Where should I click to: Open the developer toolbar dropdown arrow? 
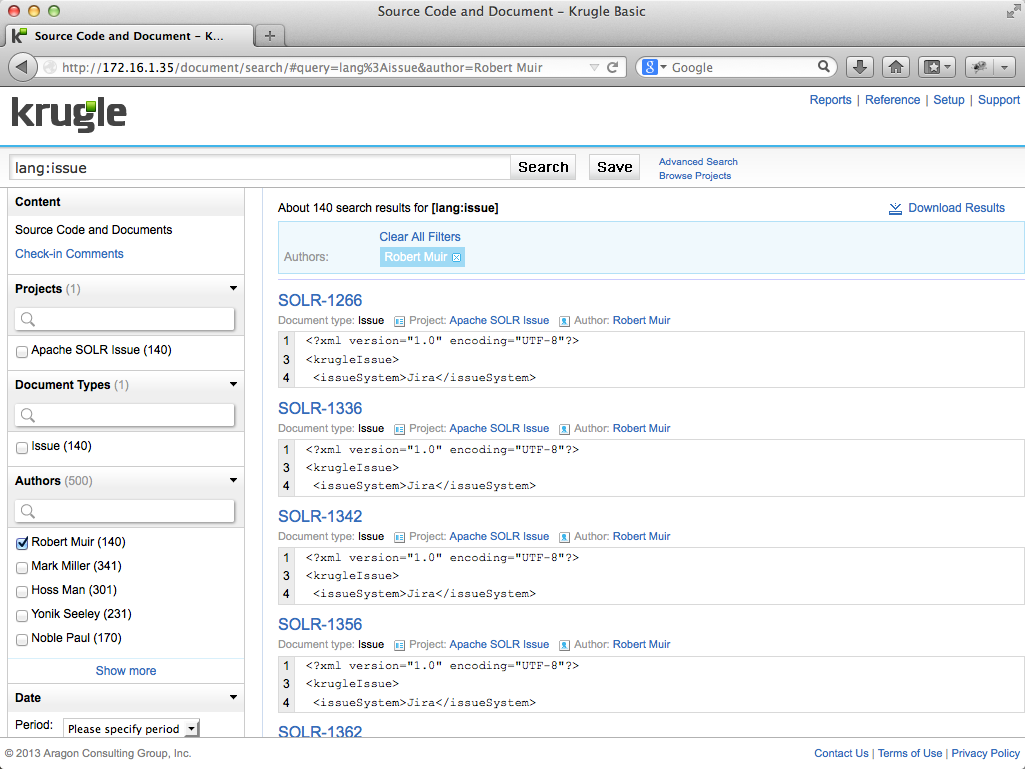(x=1005, y=67)
